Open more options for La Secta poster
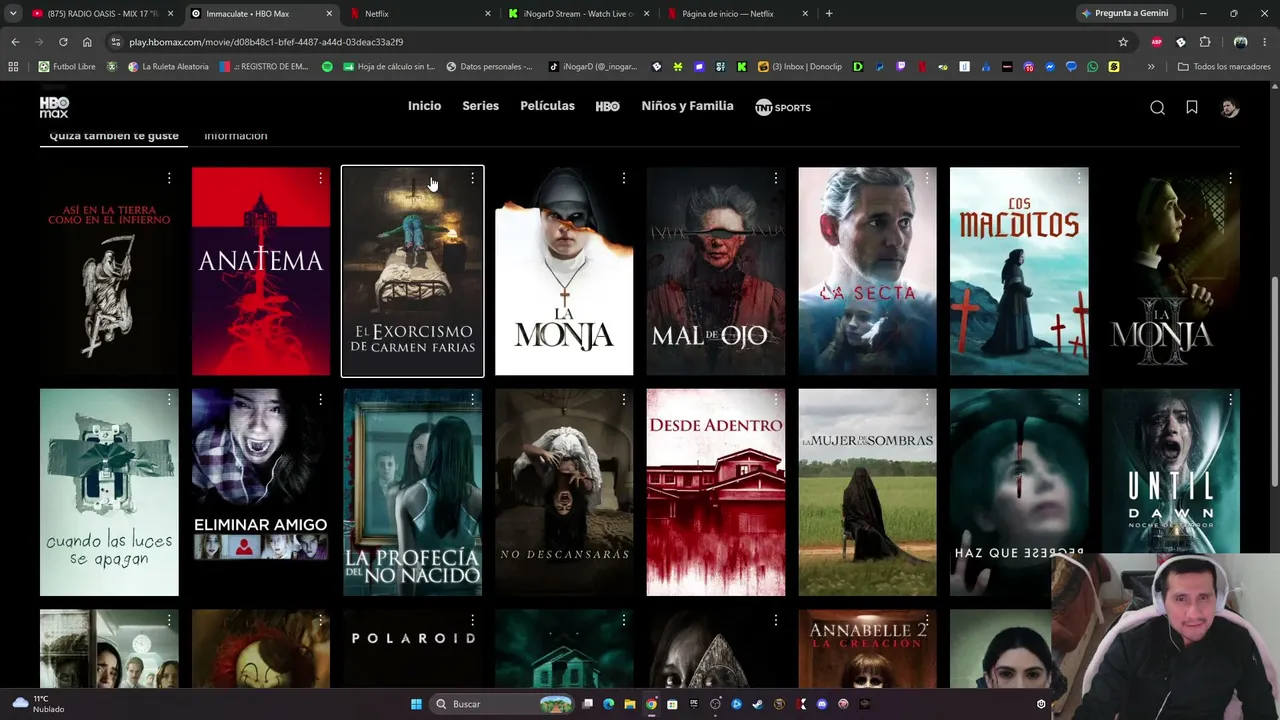This screenshot has height=720, width=1280. click(x=927, y=178)
